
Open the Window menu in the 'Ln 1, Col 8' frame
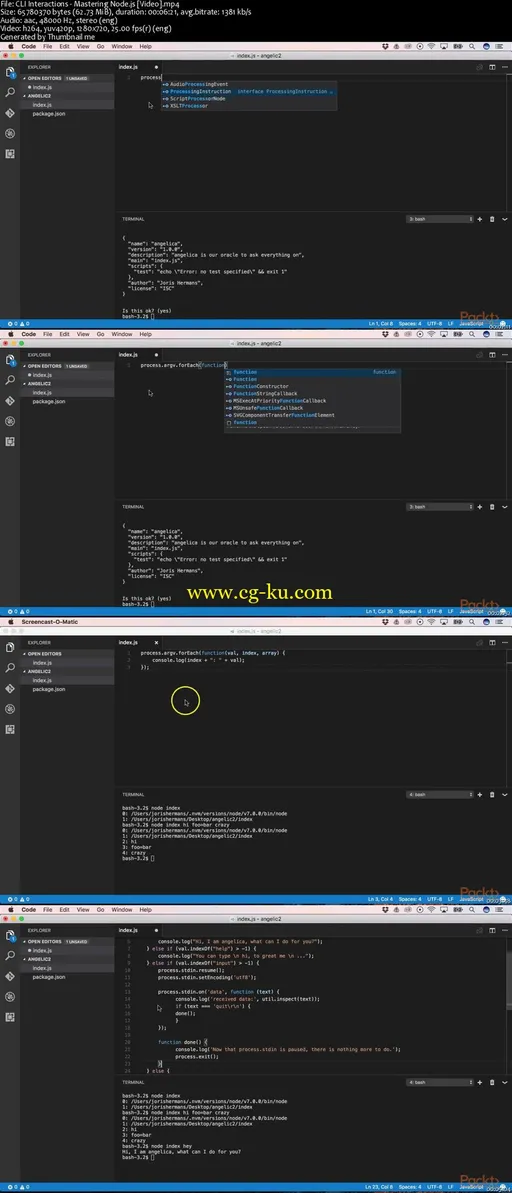click(122, 46)
